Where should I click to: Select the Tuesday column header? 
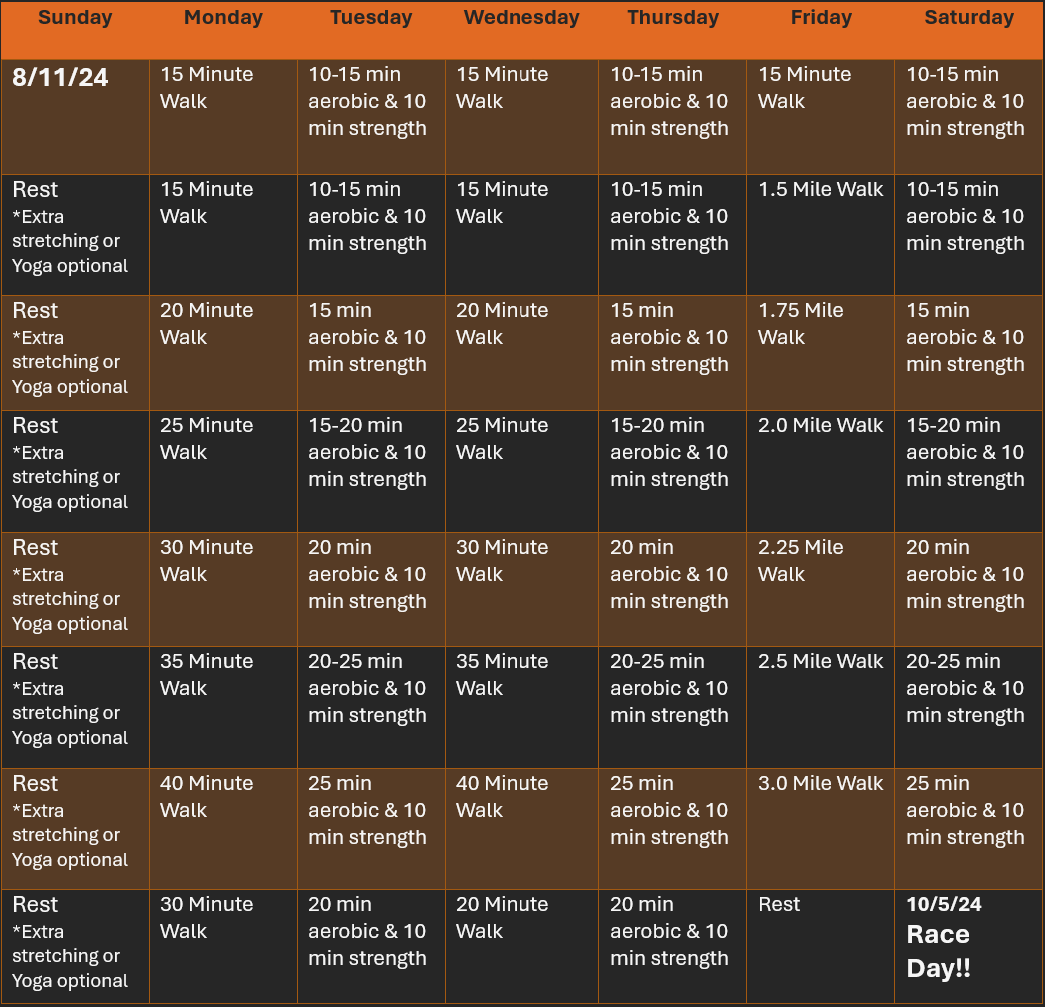[371, 30]
